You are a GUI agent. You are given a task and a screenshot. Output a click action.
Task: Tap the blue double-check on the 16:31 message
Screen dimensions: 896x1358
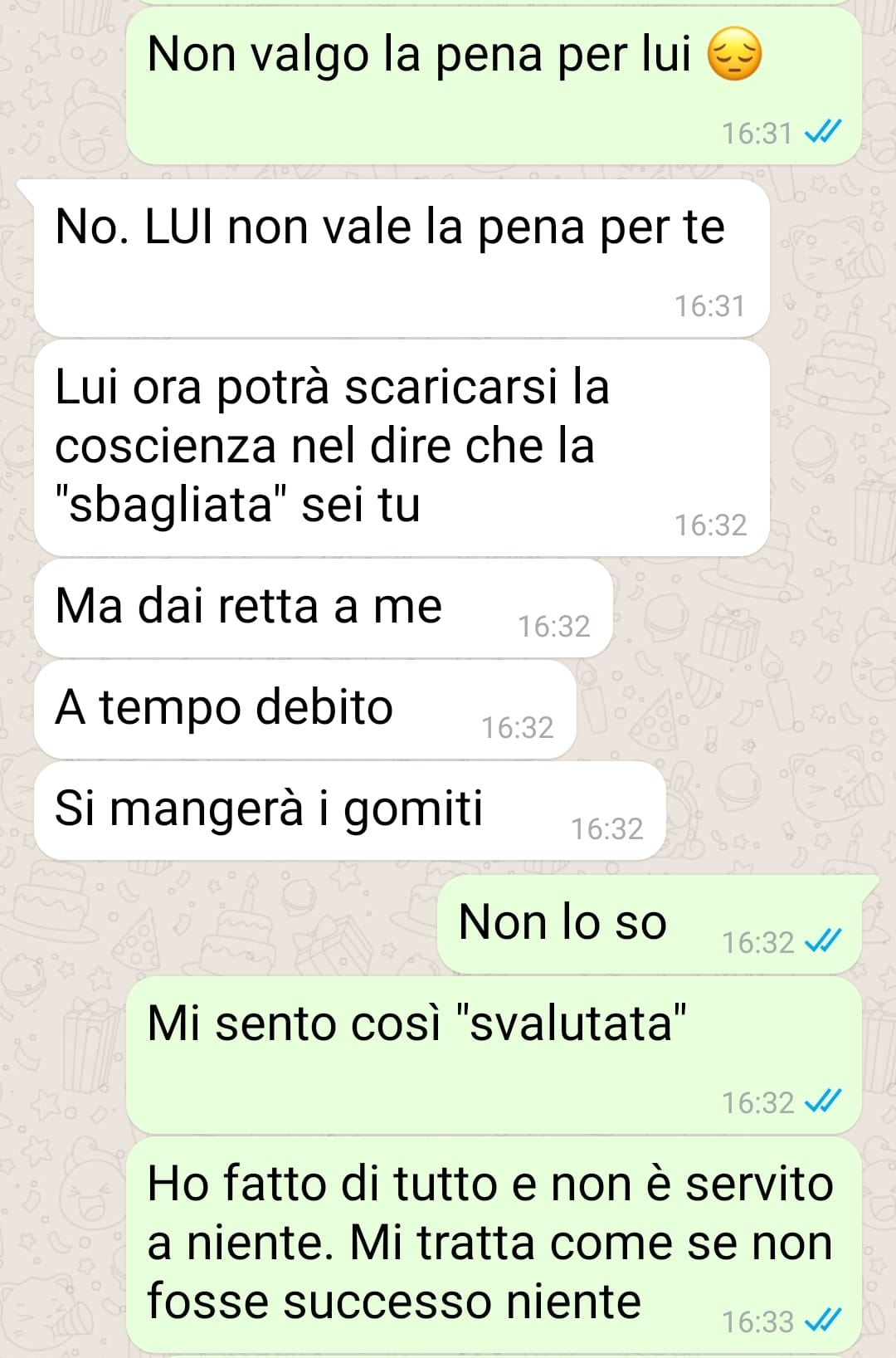[824, 132]
